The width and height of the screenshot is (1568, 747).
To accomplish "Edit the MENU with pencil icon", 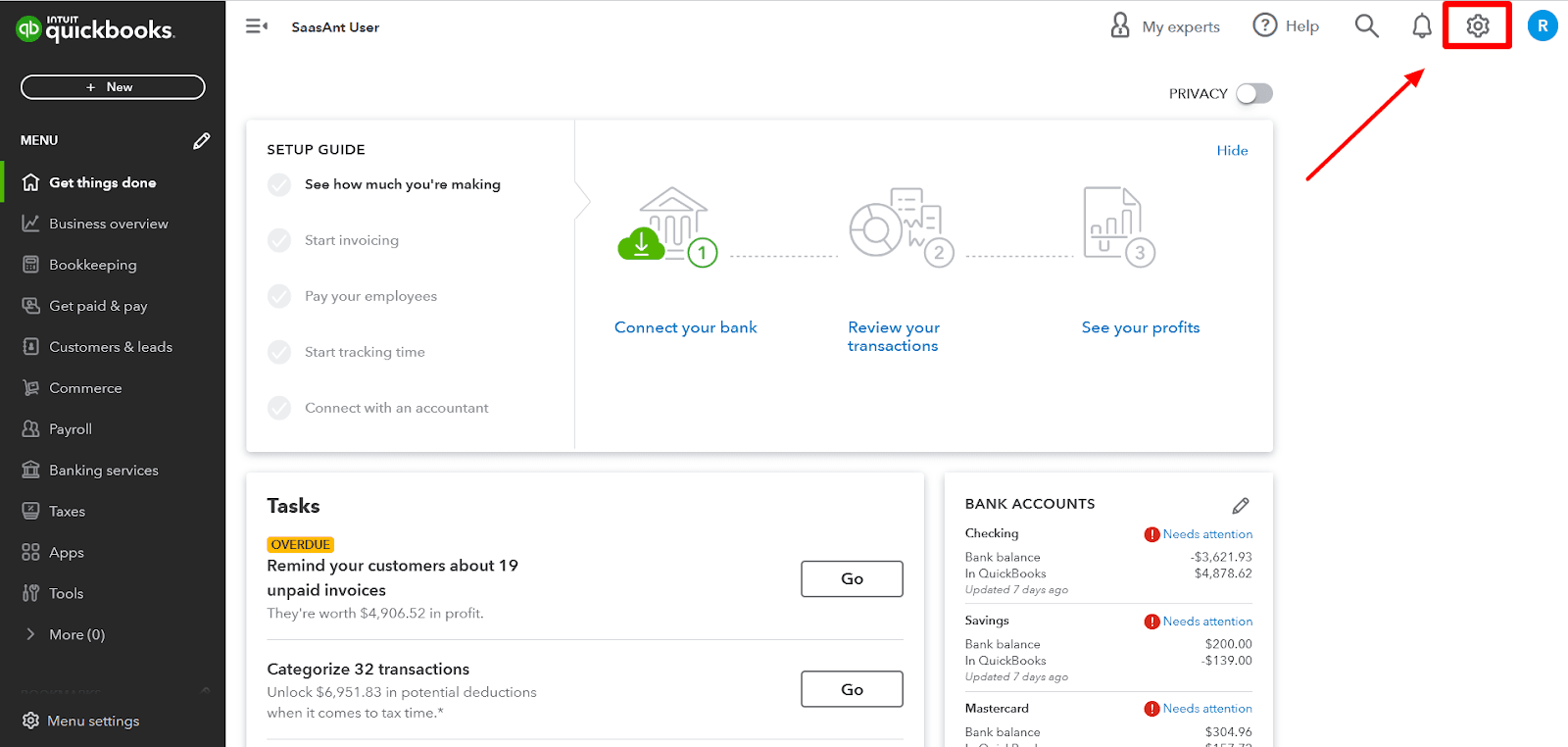I will click(202, 141).
